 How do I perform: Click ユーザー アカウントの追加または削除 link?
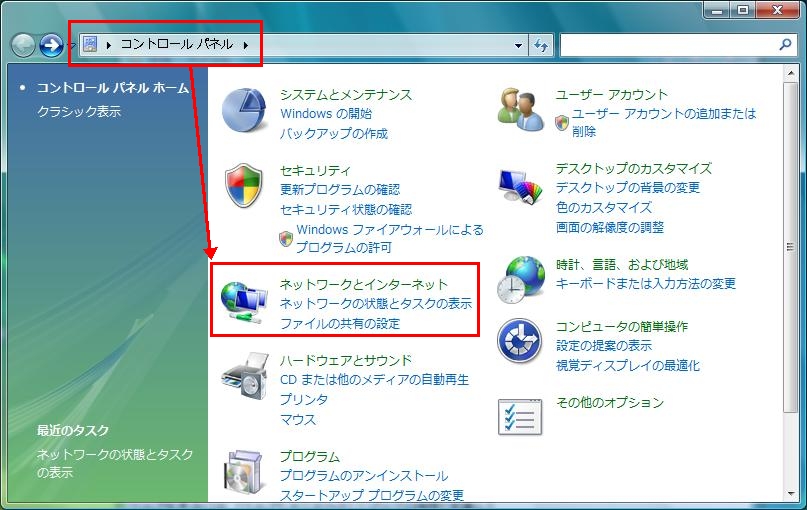pyautogui.click(x=664, y=122)
